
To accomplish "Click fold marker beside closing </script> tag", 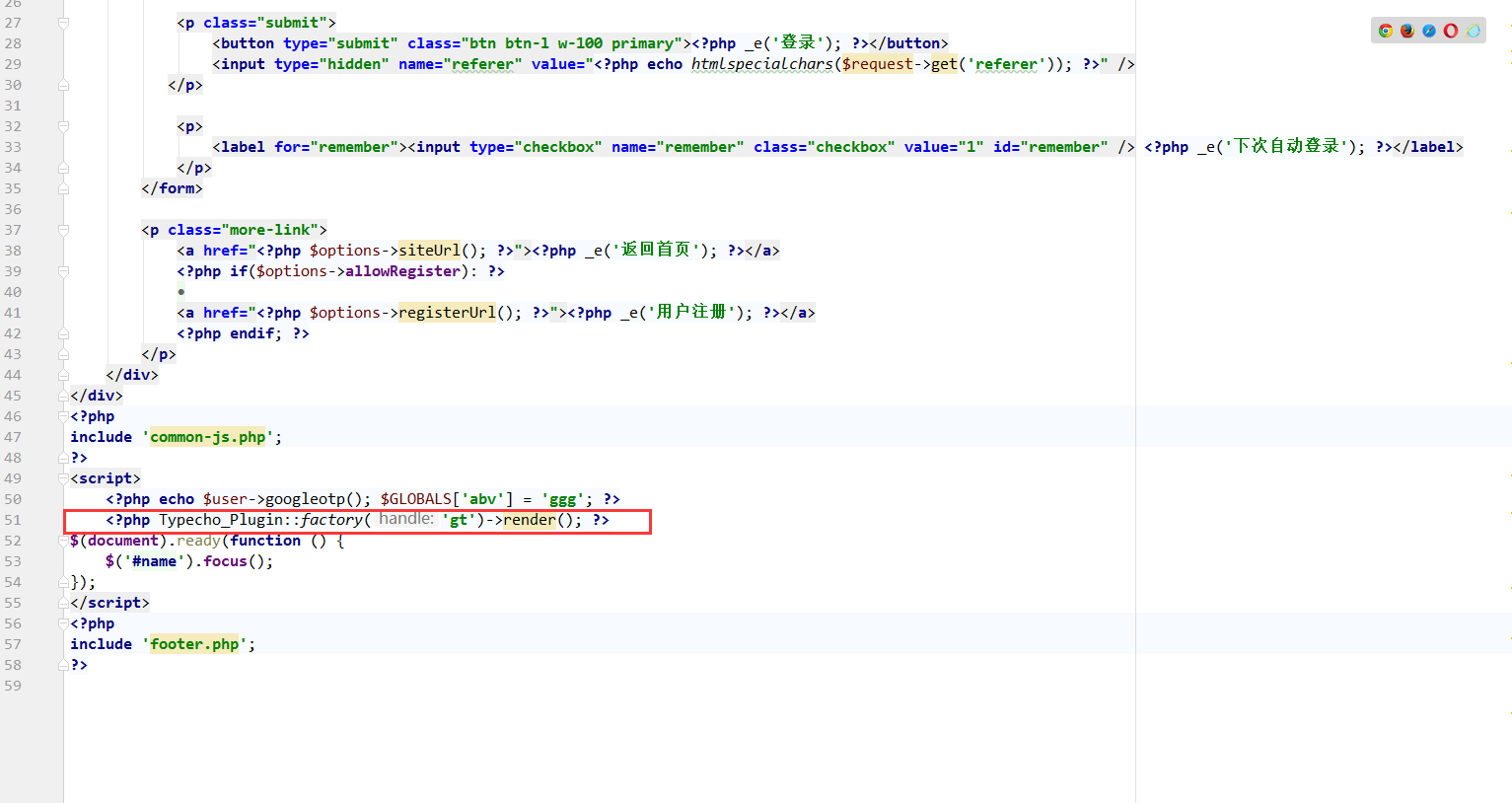I will (x=63, y=603).
